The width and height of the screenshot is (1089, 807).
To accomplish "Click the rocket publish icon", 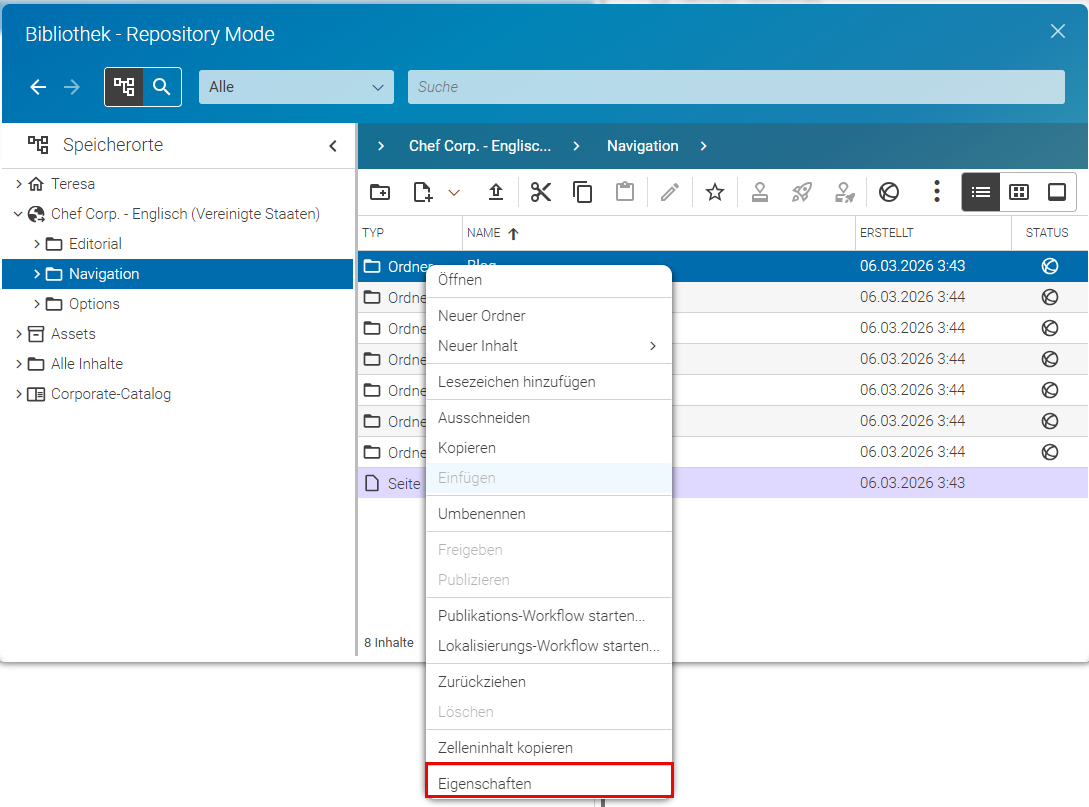I will click(x=801, y=192).
